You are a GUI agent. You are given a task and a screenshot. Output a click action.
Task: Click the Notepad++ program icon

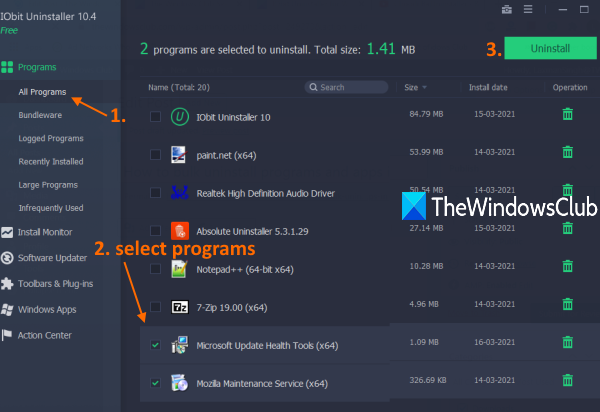click(179, 269)
